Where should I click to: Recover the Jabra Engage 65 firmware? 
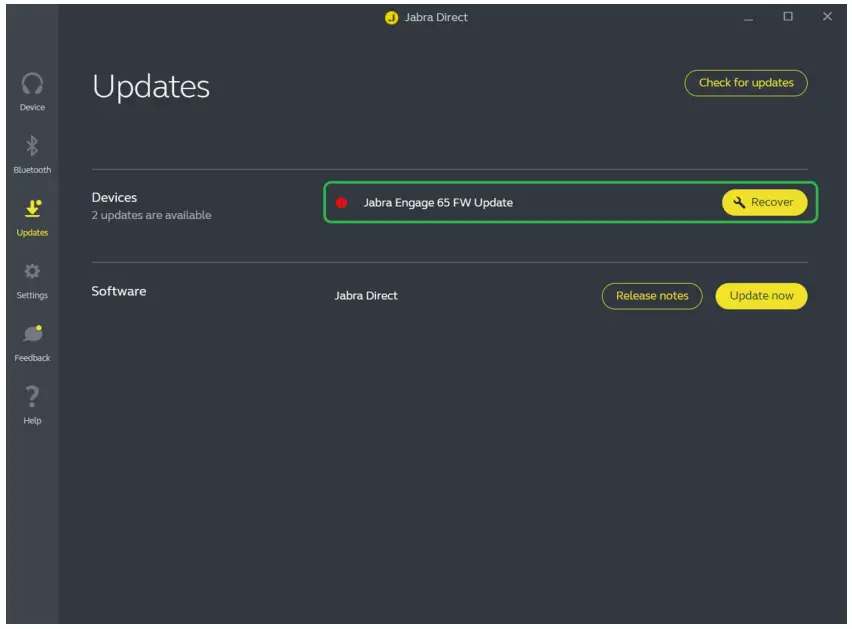[764, 202]
